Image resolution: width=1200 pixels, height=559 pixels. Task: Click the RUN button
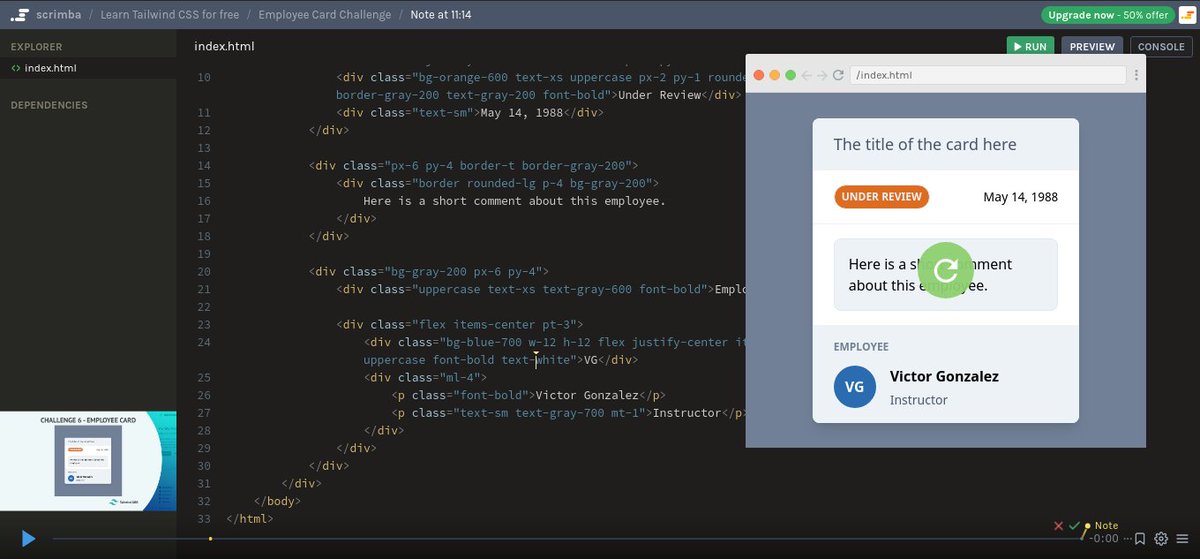[1030, 46]
